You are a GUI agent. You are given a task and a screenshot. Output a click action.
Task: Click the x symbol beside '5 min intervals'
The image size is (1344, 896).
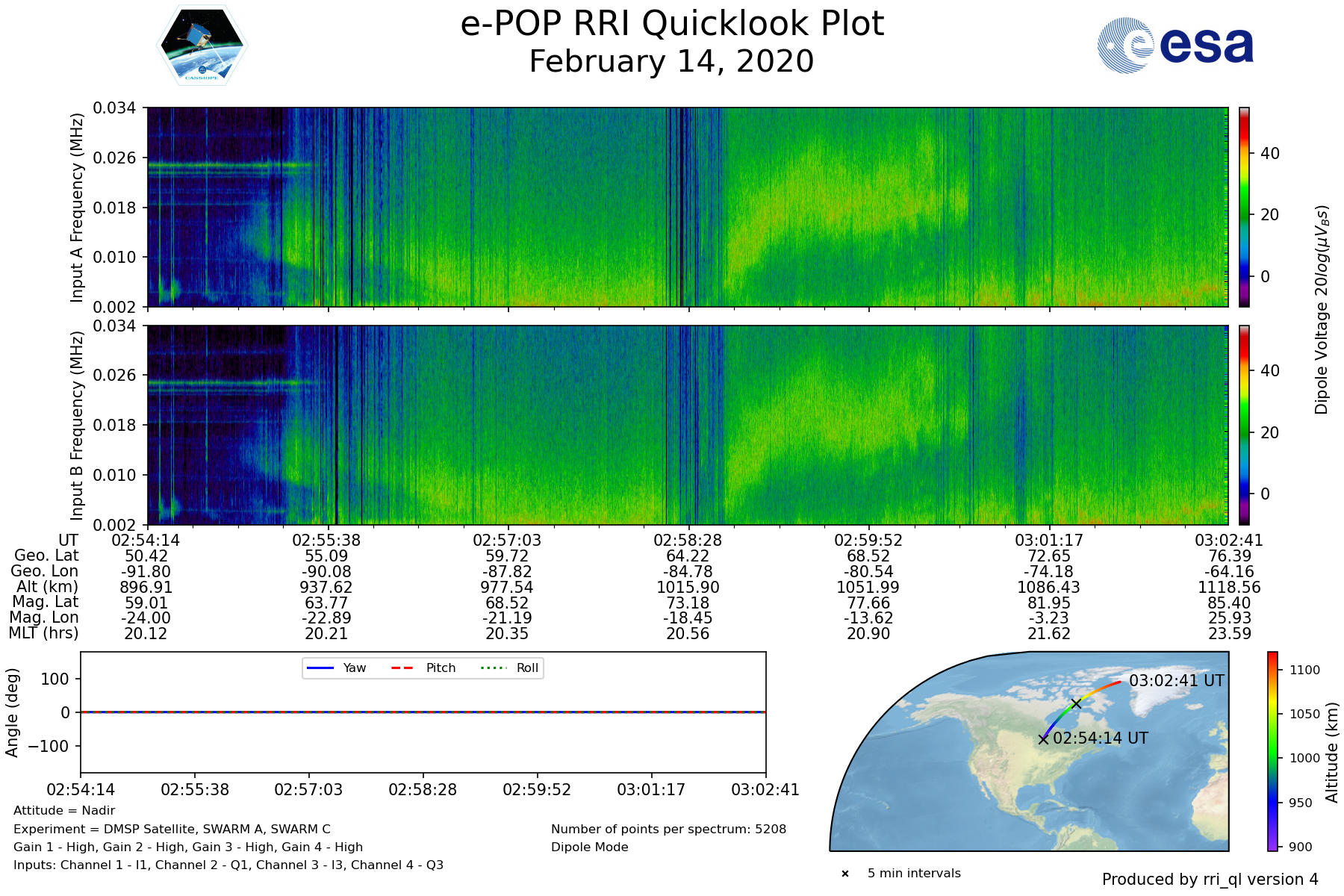point(845,874)
